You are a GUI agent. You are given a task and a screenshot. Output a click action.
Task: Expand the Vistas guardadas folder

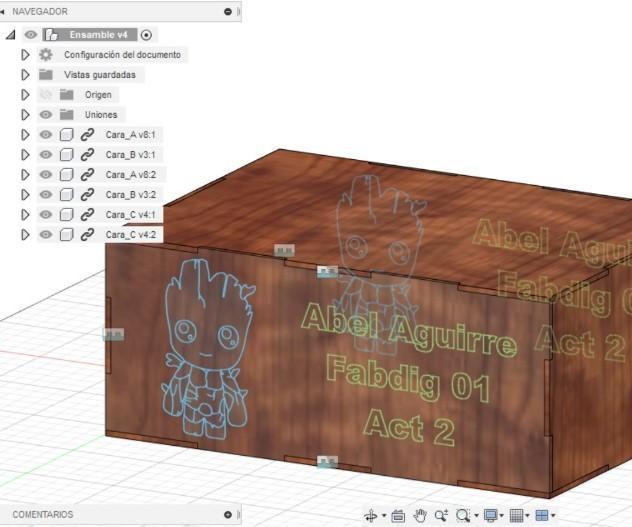[25, 75]
